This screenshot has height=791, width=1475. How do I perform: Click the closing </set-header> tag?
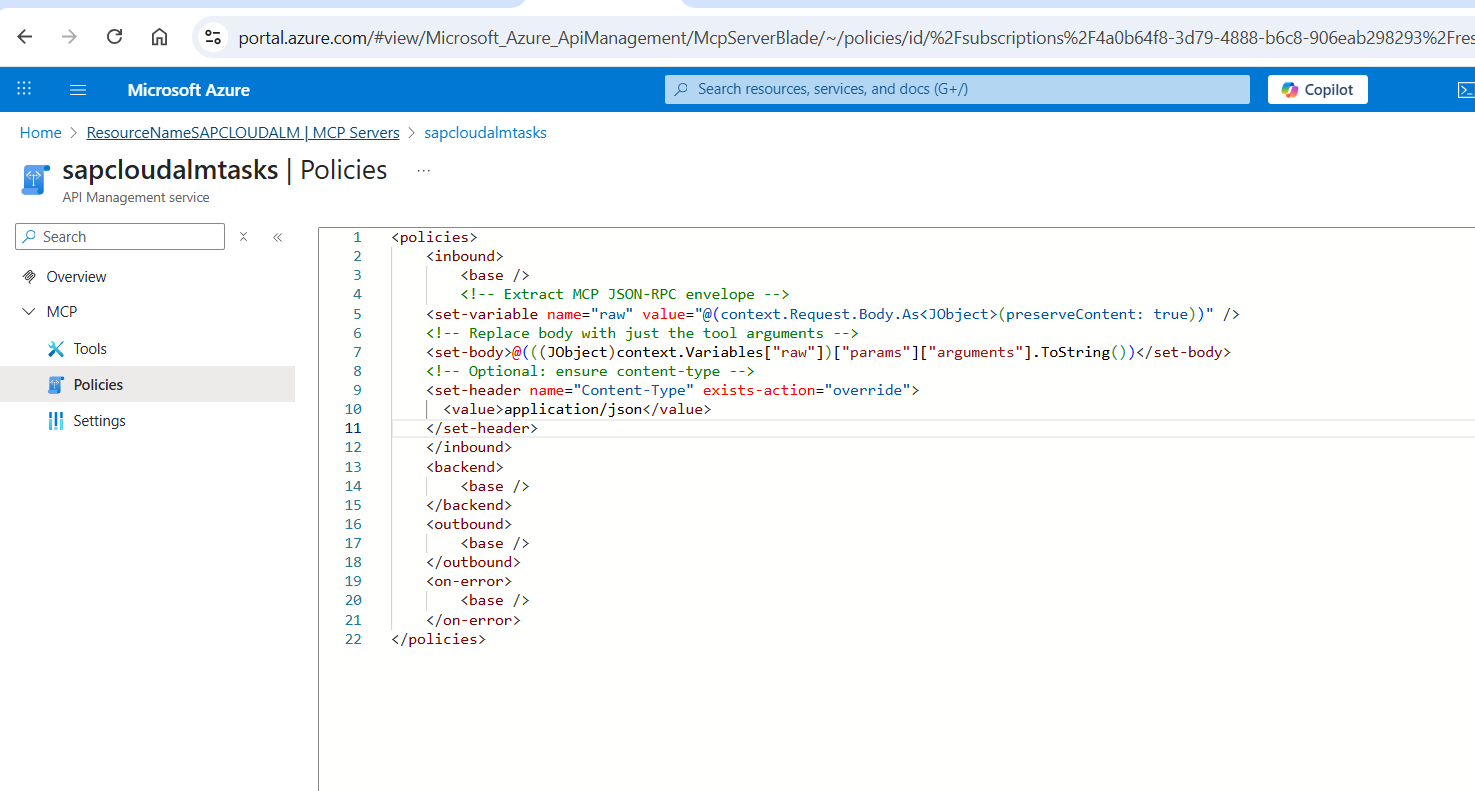[482, 429]
